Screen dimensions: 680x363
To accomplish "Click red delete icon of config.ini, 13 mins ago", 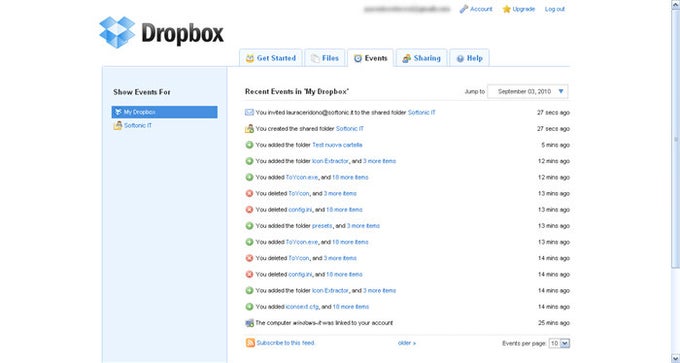I will (249, 209).
